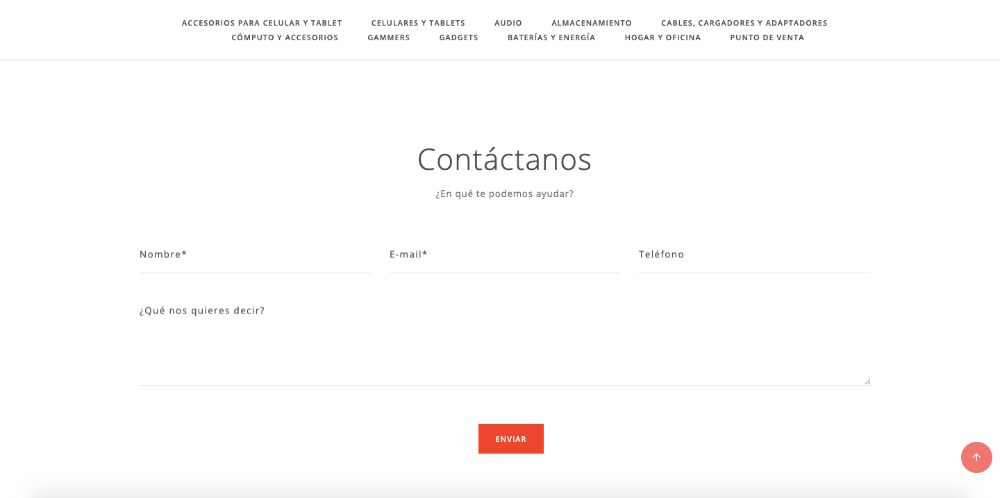The image size is (1000, 498).
Task: Select the Teléfono input field
Action: pos(754,256)
